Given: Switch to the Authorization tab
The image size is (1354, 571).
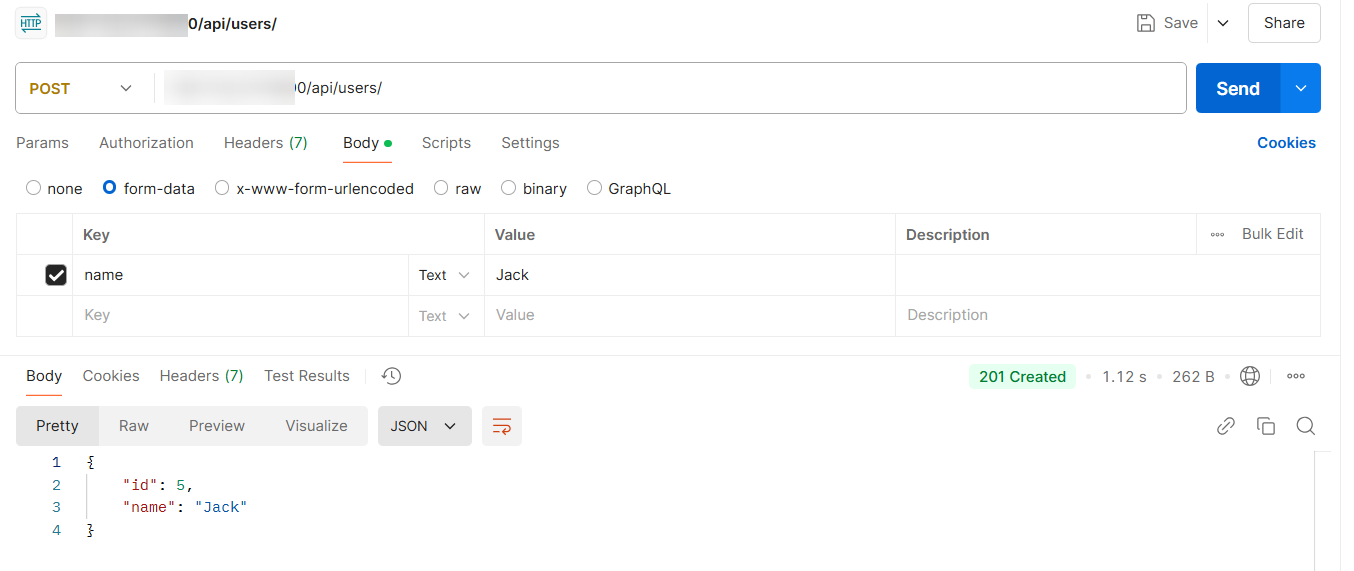Looking at the screenshot, I should (x=146, y=143).
